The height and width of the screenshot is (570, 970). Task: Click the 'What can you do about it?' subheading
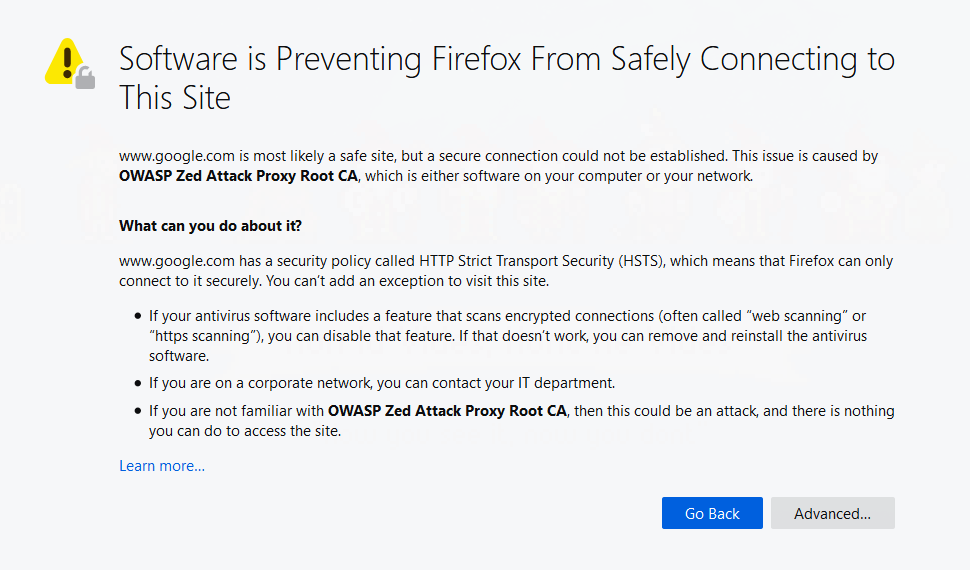coord(210,226)
